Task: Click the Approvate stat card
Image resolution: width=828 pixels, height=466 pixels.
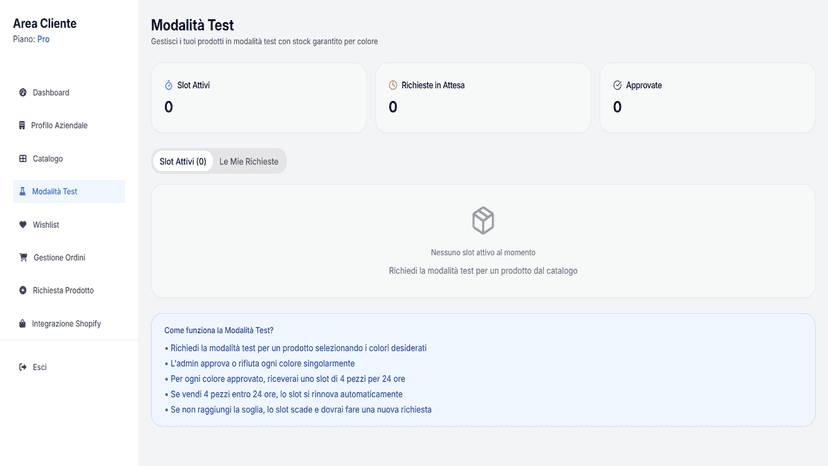Action: pos(708,98)
